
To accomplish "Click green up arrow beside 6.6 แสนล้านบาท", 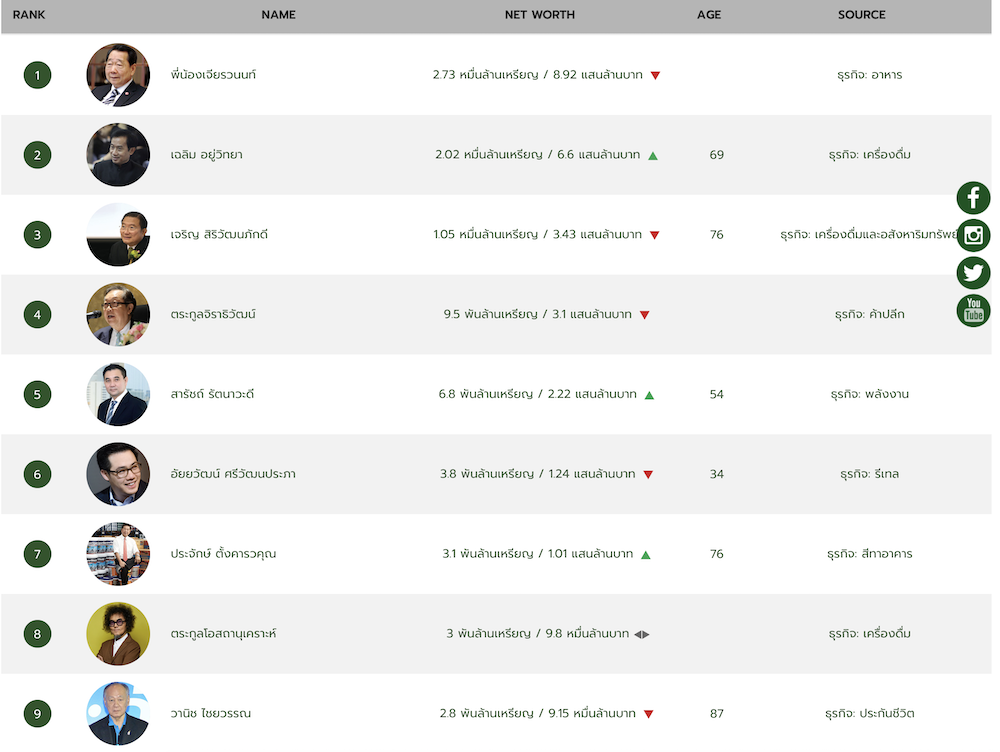I will pos(653,156).
